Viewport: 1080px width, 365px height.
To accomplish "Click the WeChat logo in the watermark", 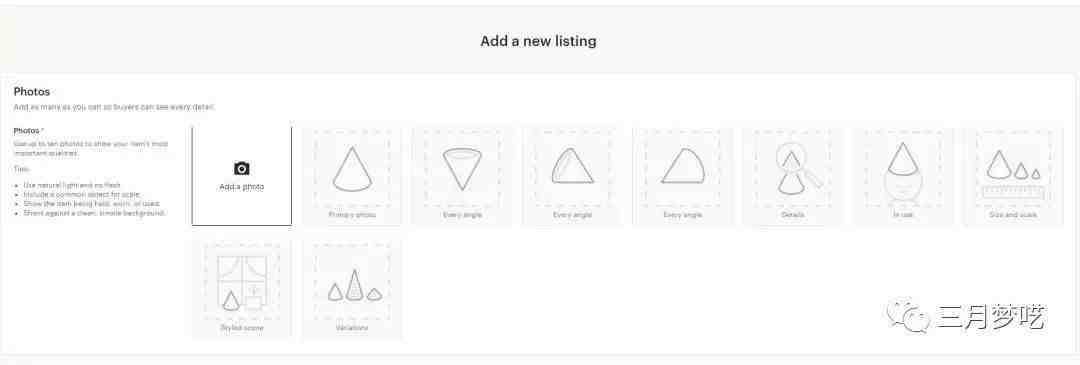I will tap(908, 315).
